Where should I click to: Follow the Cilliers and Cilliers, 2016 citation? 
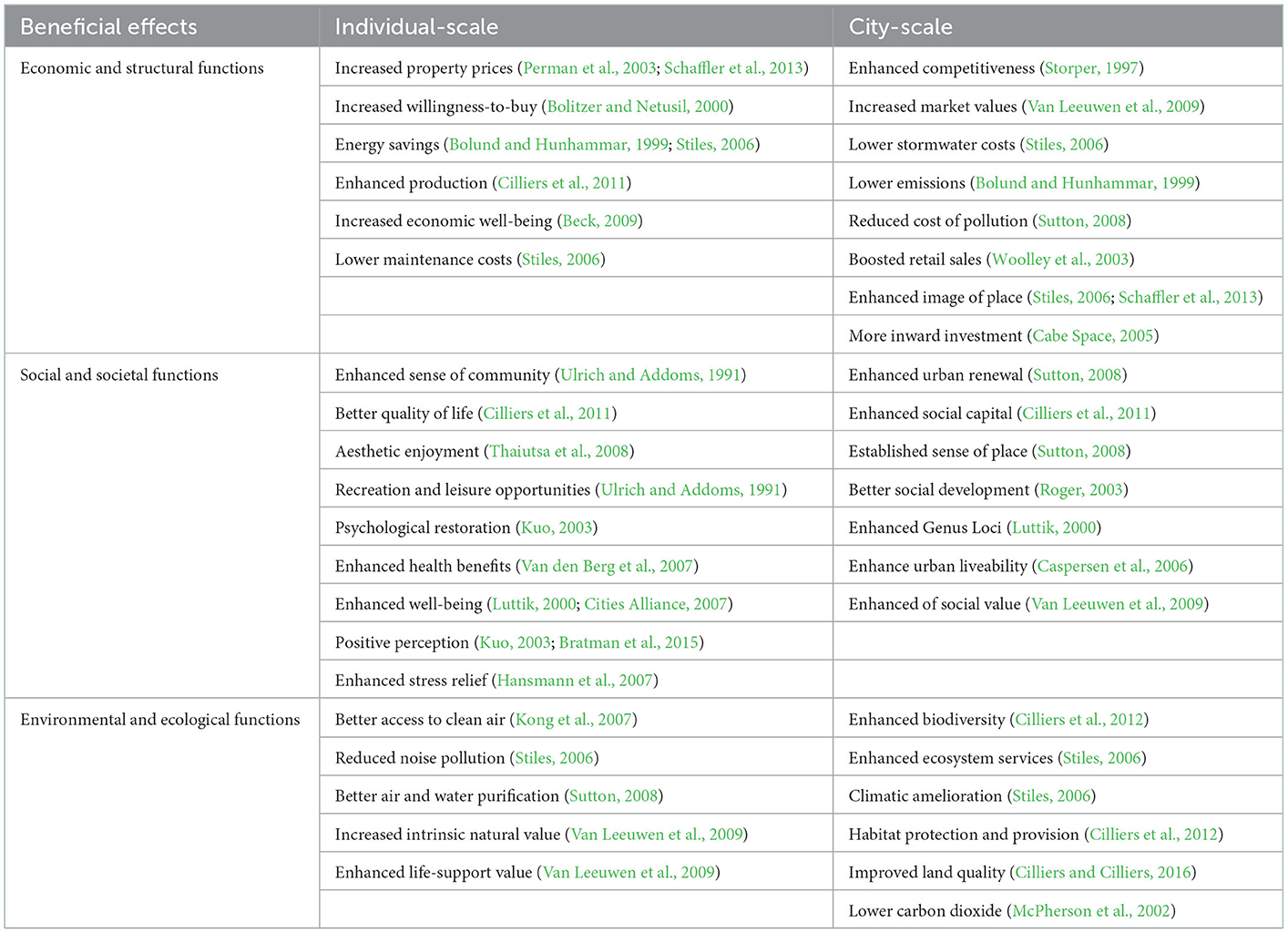coord(1103,873)
